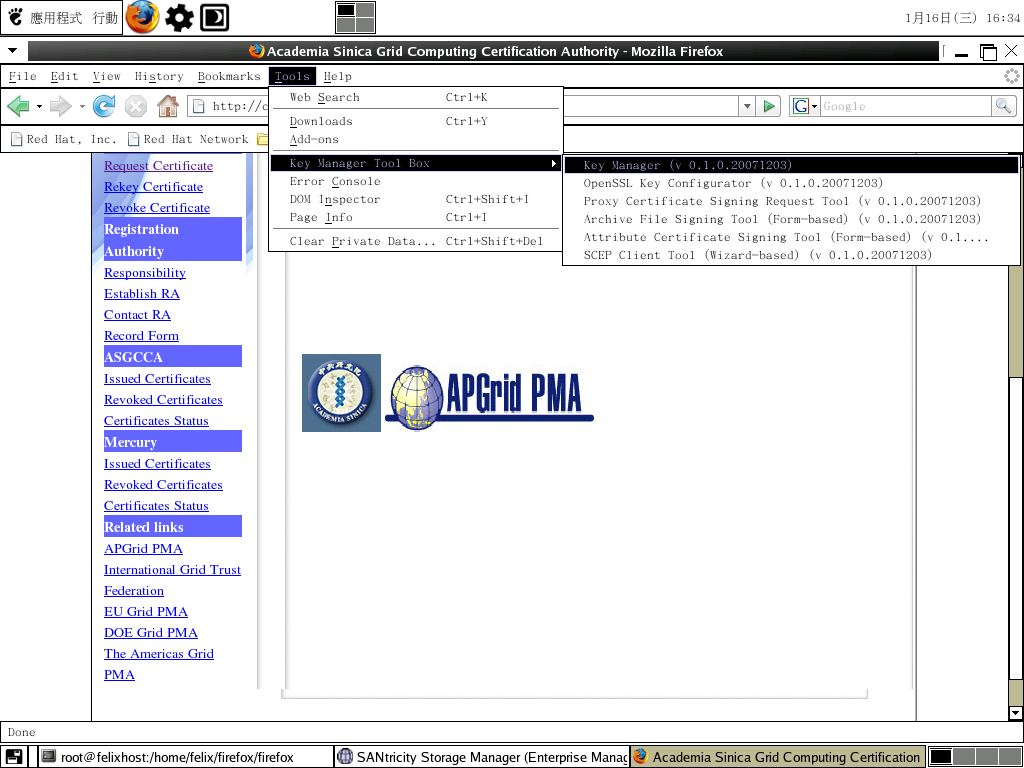Open the Rekey Certificate link
This screenshot has width=1024, height=768.
[153, 187]
